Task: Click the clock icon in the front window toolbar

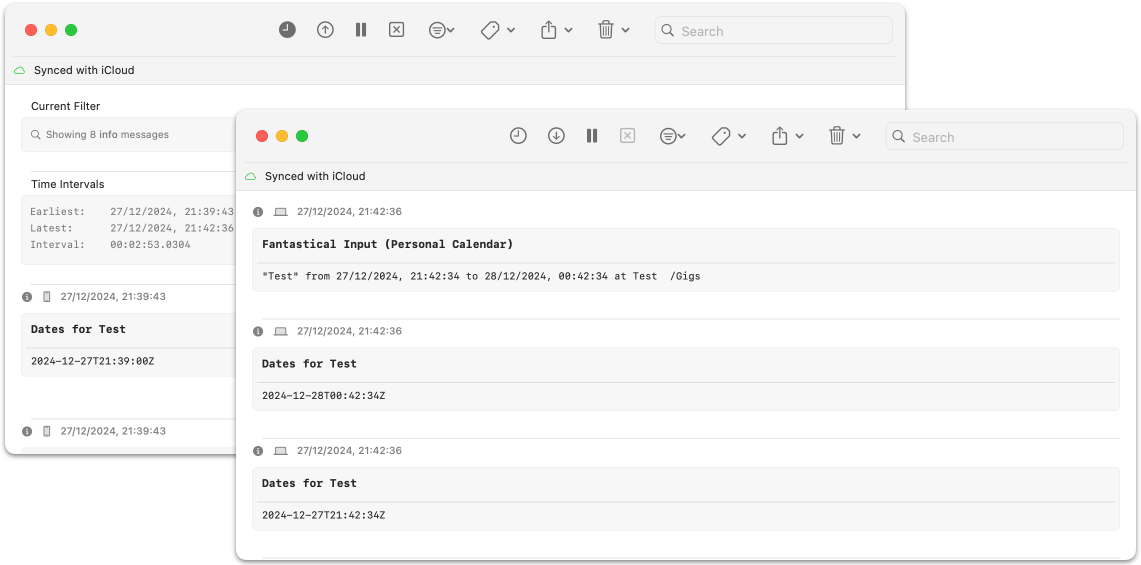Action: coord(518,136)
